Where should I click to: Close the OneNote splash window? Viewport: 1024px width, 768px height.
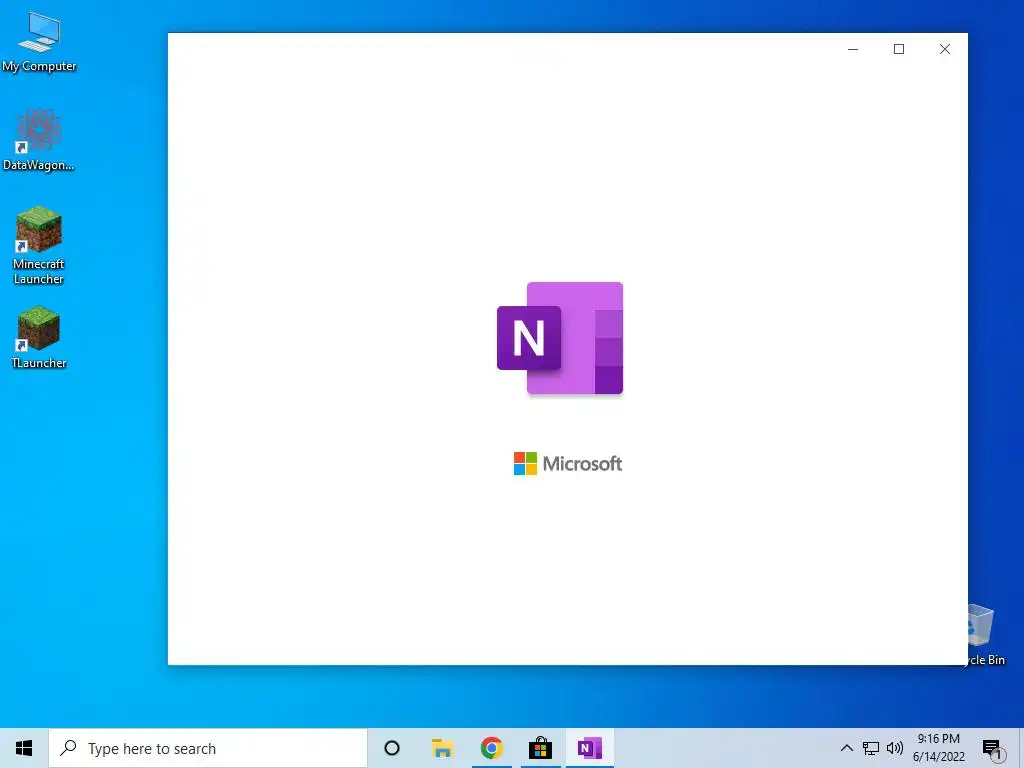click(x=945, y=49)
